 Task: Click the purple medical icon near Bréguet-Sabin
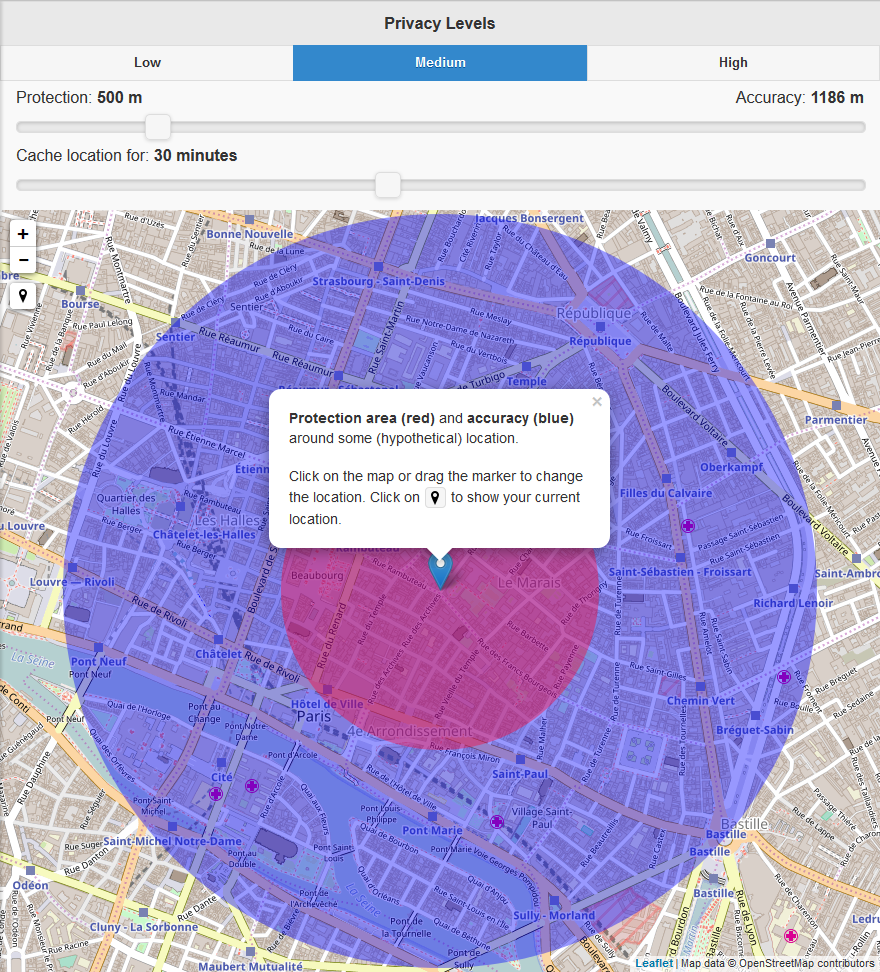(784, 677)
